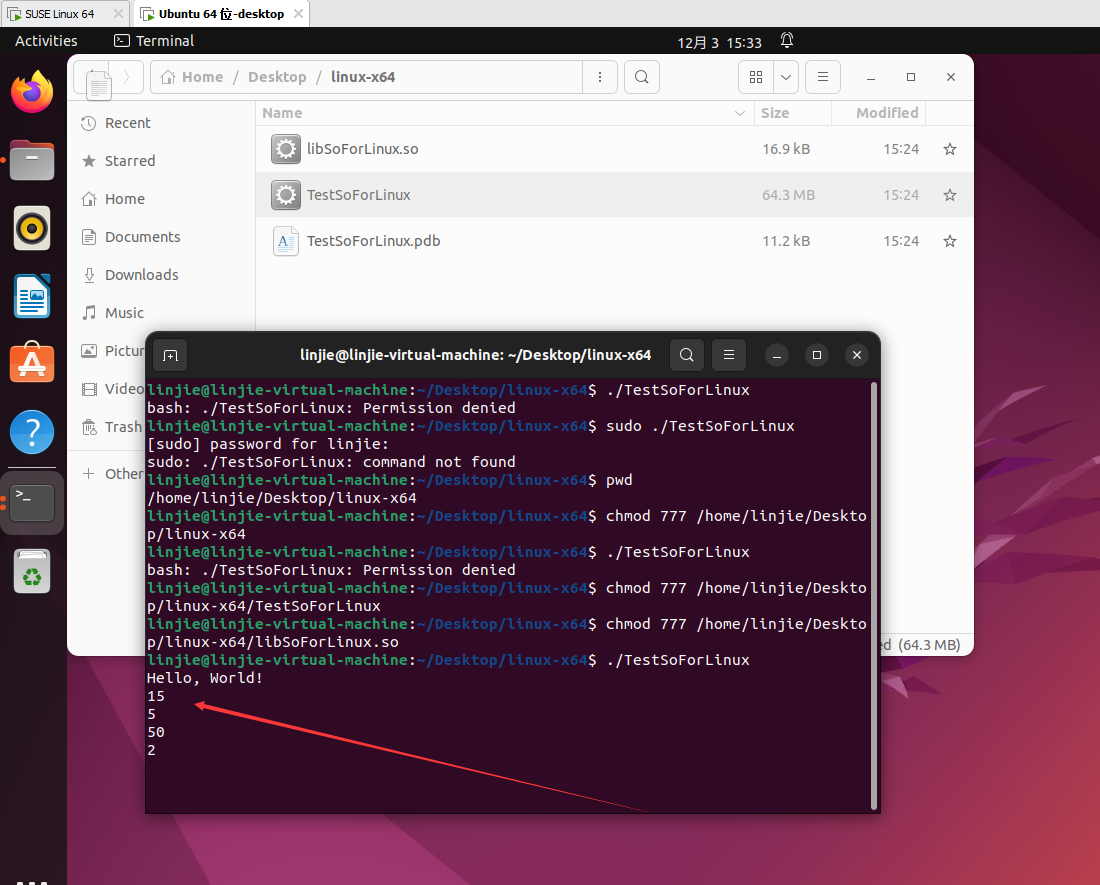The height and width of the screenshot is (885, 1100).
Task: Close the SUSE Linux 64 tab
Action: point(118,13)
